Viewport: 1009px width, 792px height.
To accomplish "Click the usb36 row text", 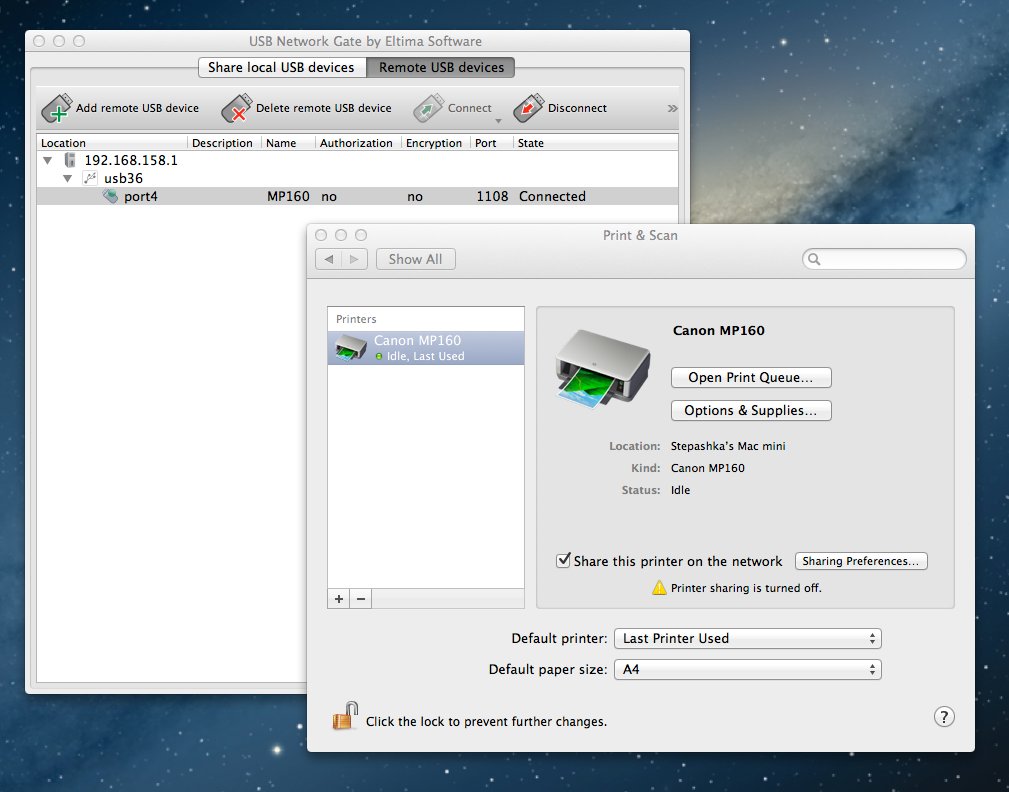I will [x=124, y=178].
